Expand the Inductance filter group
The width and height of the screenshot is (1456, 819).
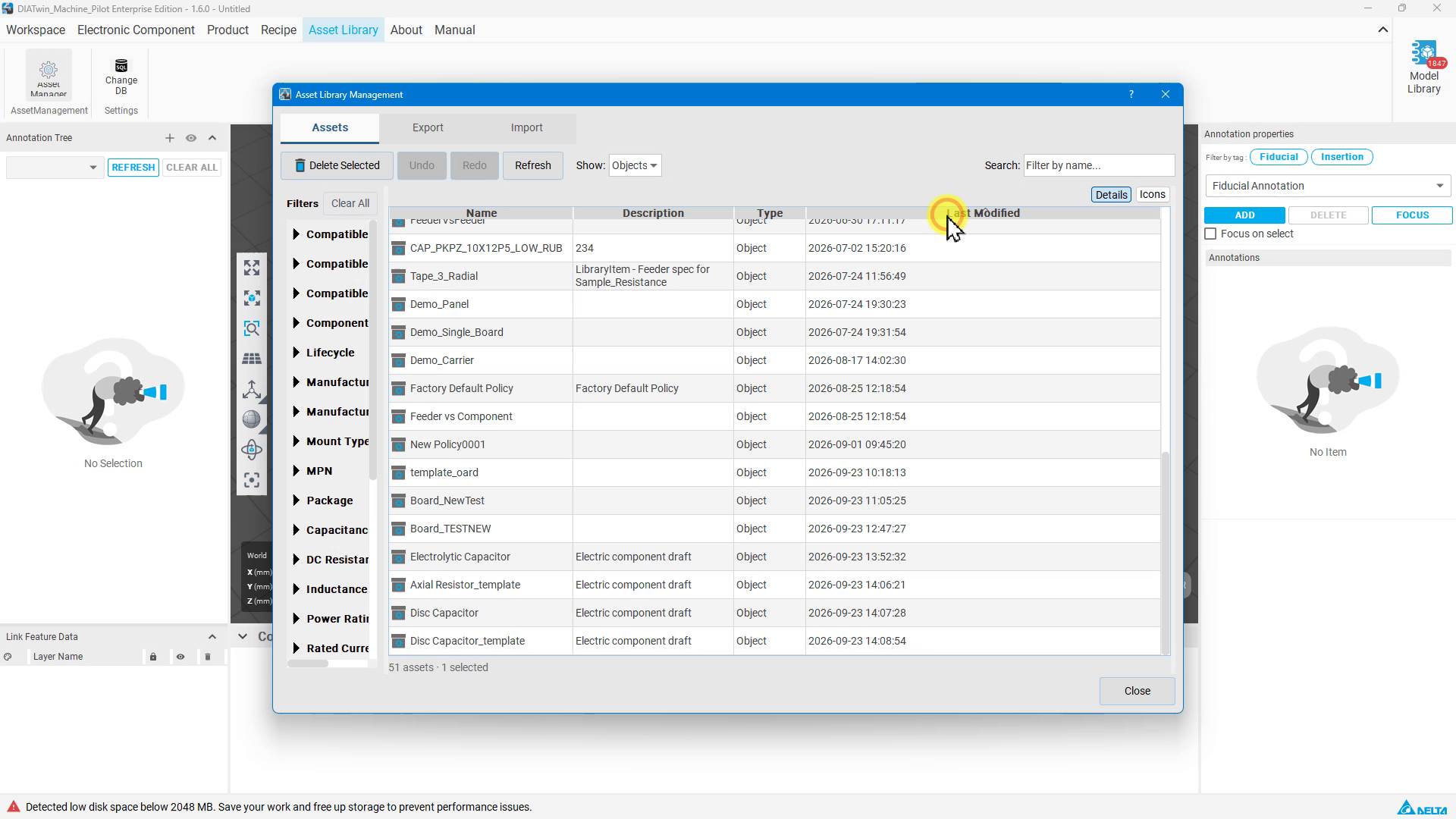tap(296, 589)
